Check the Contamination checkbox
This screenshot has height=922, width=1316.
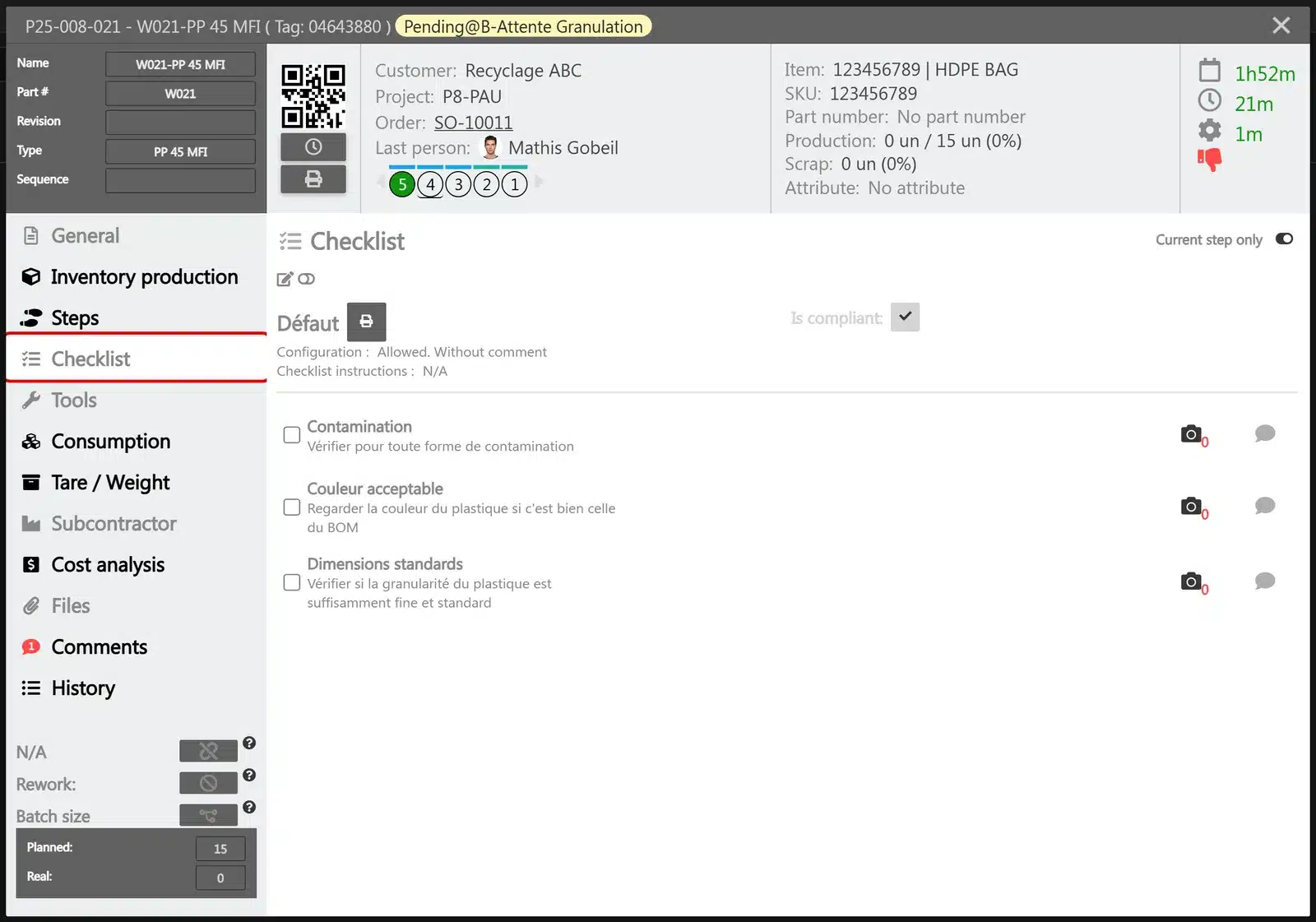tap(292, 435)
